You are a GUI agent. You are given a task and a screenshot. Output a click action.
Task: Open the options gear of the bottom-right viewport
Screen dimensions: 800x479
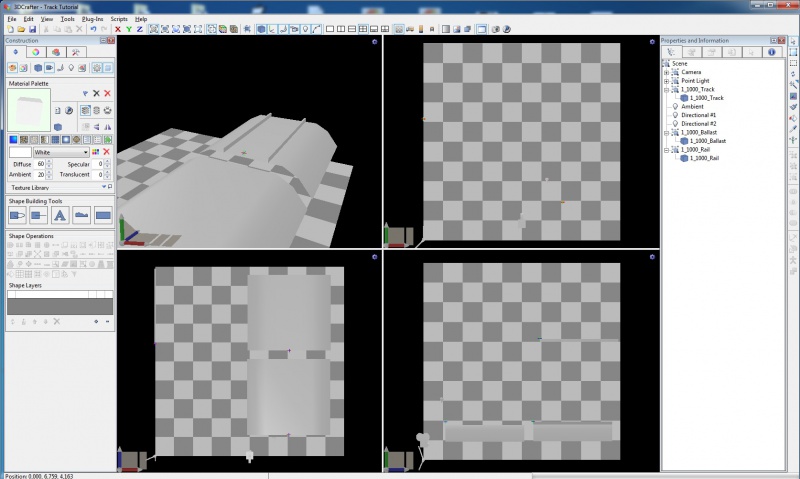(652, 257)
